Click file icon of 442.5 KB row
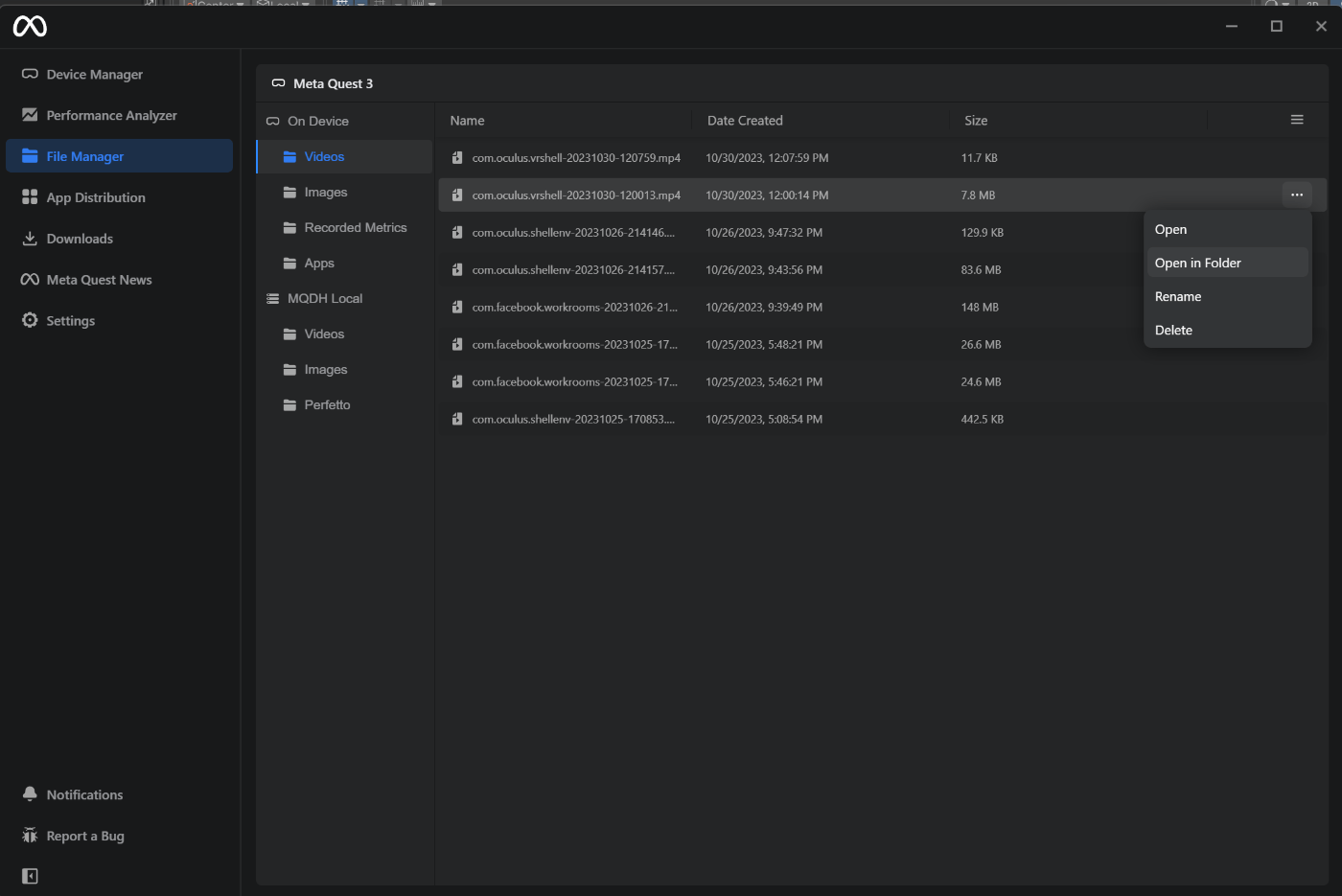Image resolution: width=1342 pixels, height=896 pixels. click(x=457, y=419)
